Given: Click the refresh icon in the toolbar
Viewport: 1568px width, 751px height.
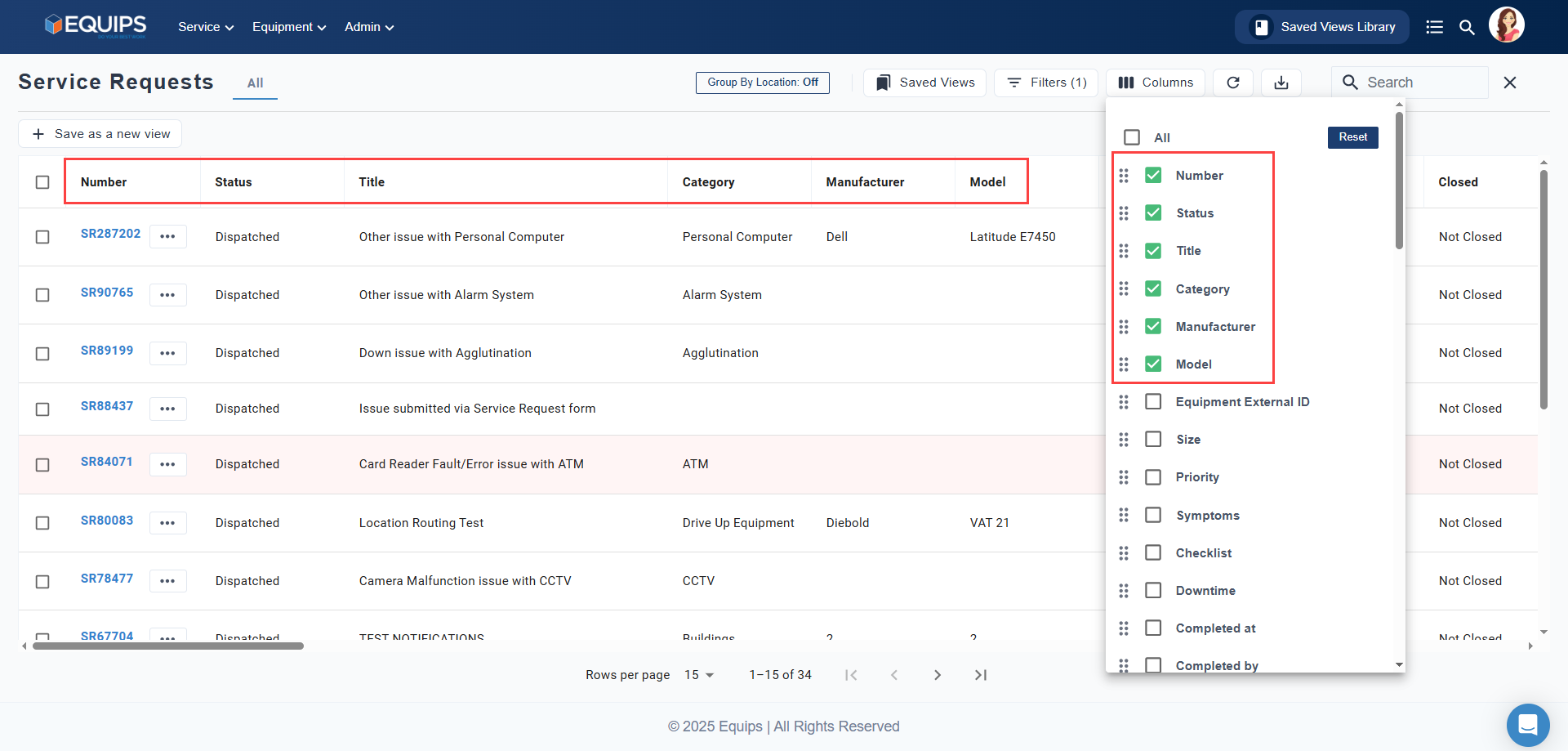Looking at the screenshot, I should (1232, 83).
